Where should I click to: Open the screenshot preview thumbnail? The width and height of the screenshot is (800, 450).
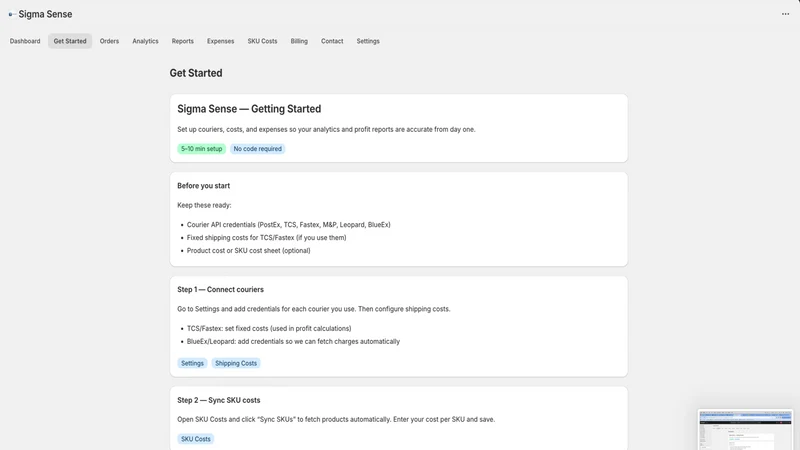tap(745, 430)
